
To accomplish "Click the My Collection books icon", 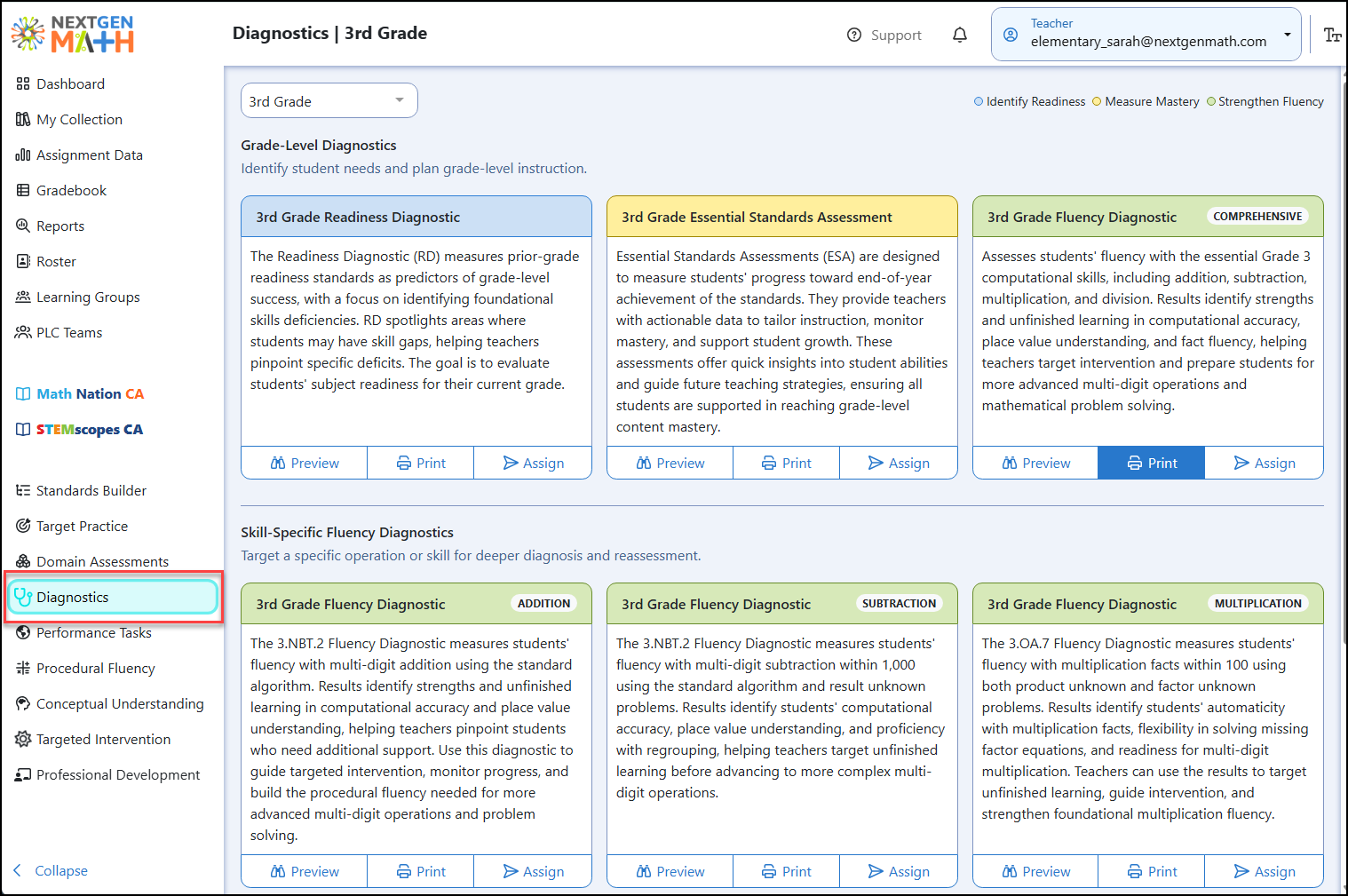I will coord(23,119).
